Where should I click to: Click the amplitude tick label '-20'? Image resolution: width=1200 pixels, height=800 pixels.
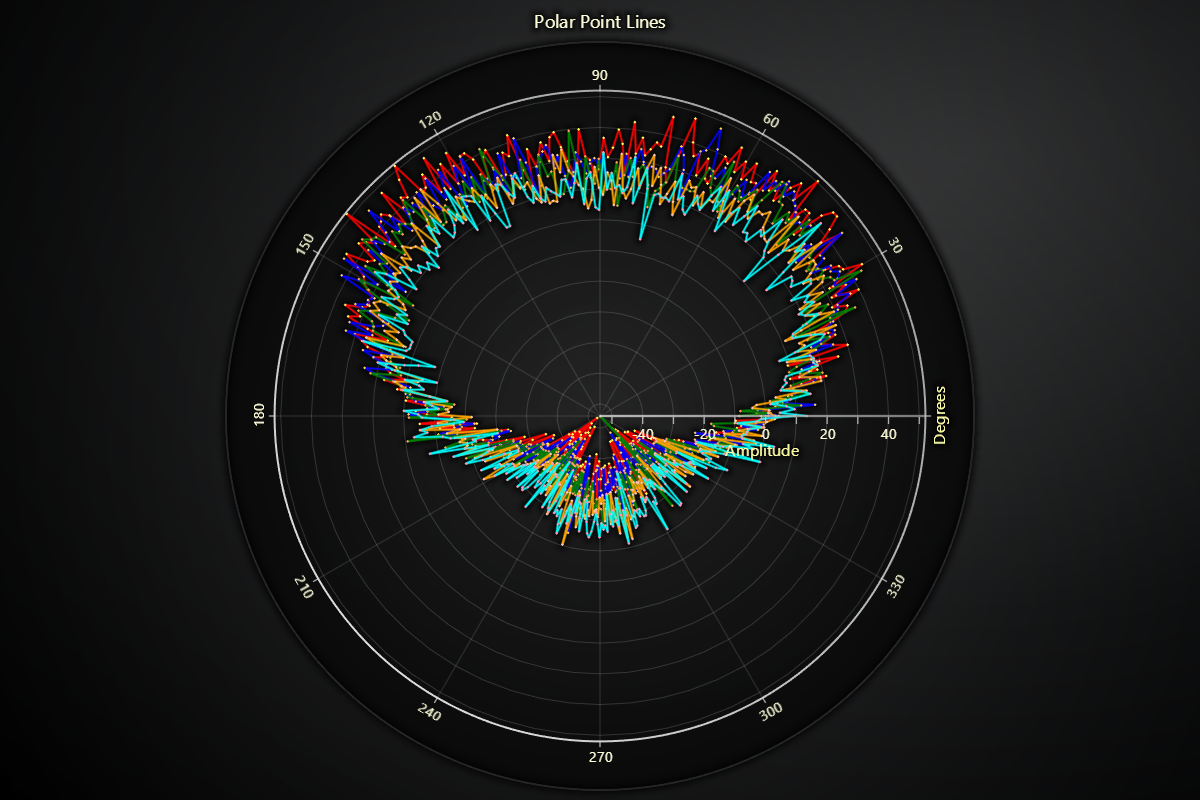705,434
